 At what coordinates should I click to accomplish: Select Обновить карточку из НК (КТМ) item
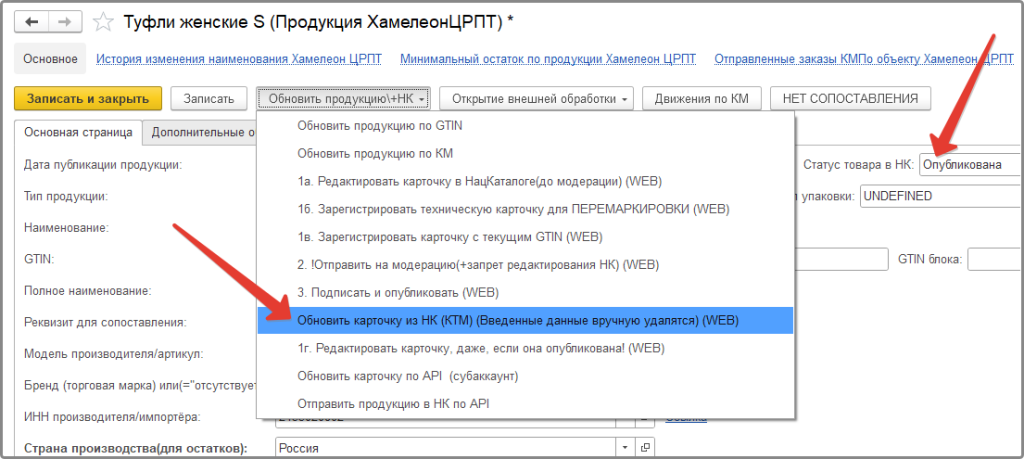[x=525, y=321]
